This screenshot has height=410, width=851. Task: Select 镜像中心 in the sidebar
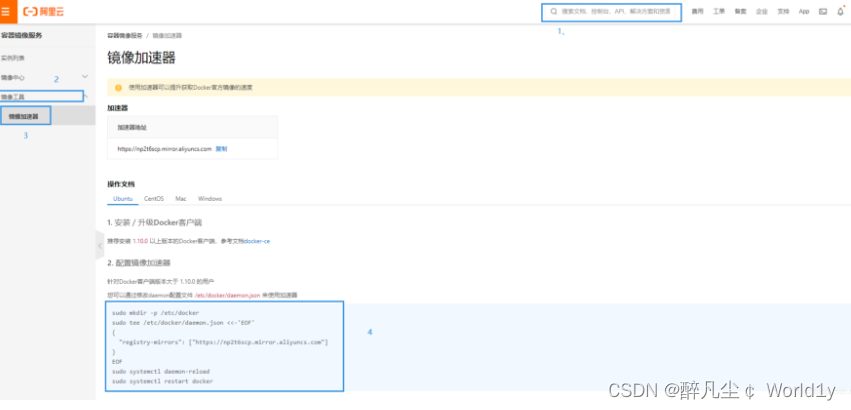13,78
